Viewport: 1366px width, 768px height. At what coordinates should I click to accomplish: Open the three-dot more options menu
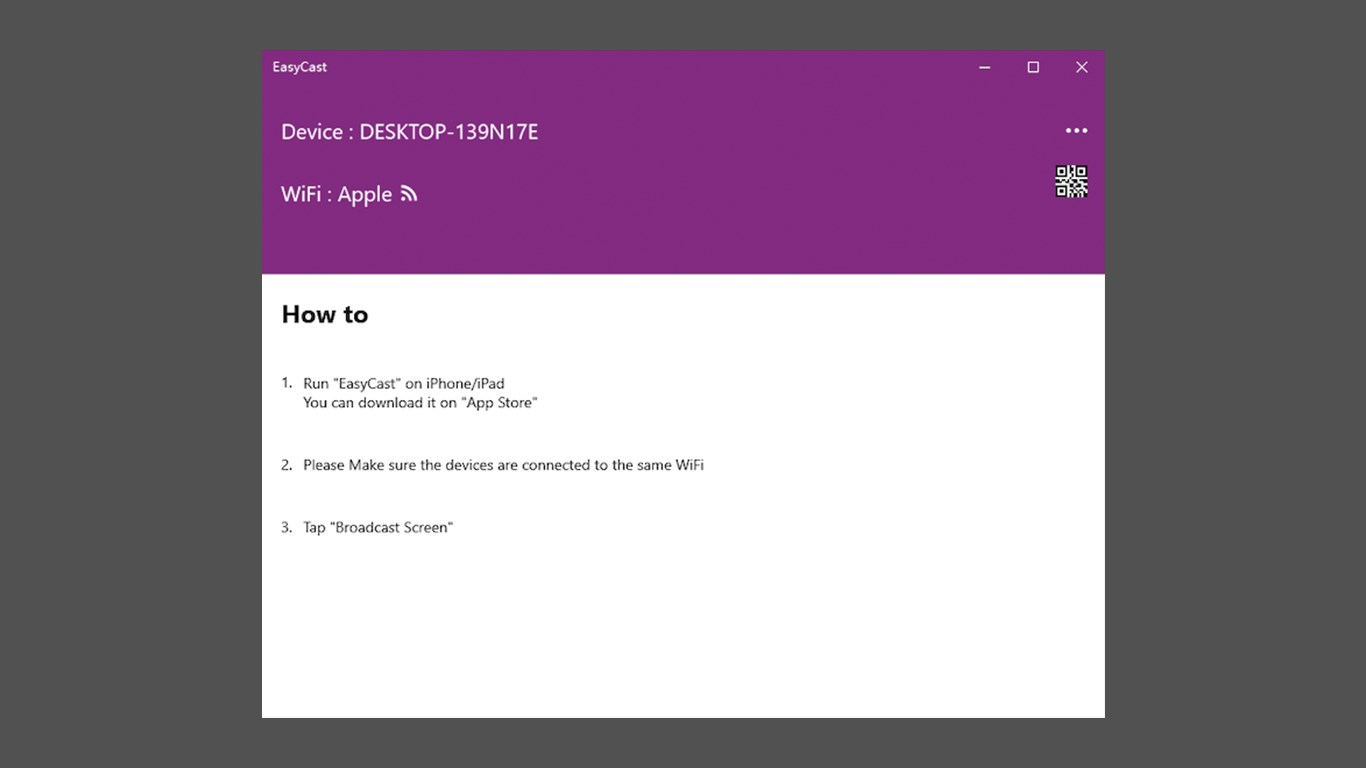1076,131
